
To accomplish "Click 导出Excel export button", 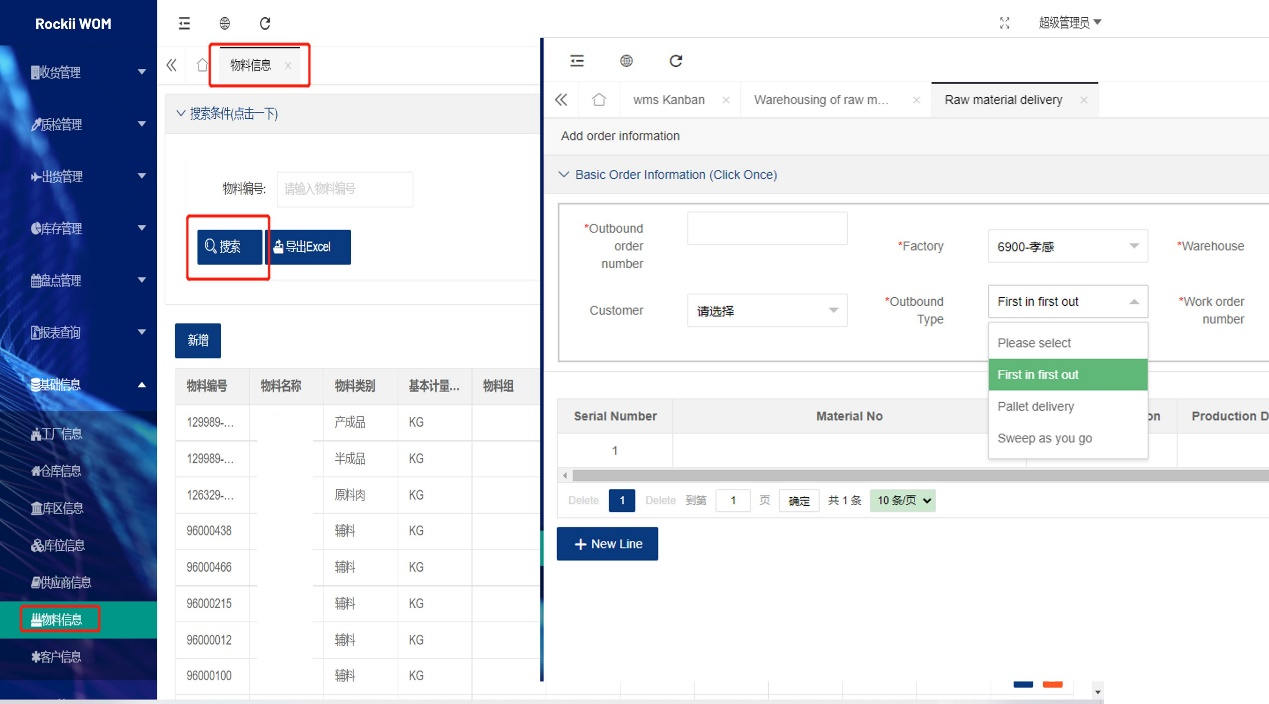I will [309, 247].
